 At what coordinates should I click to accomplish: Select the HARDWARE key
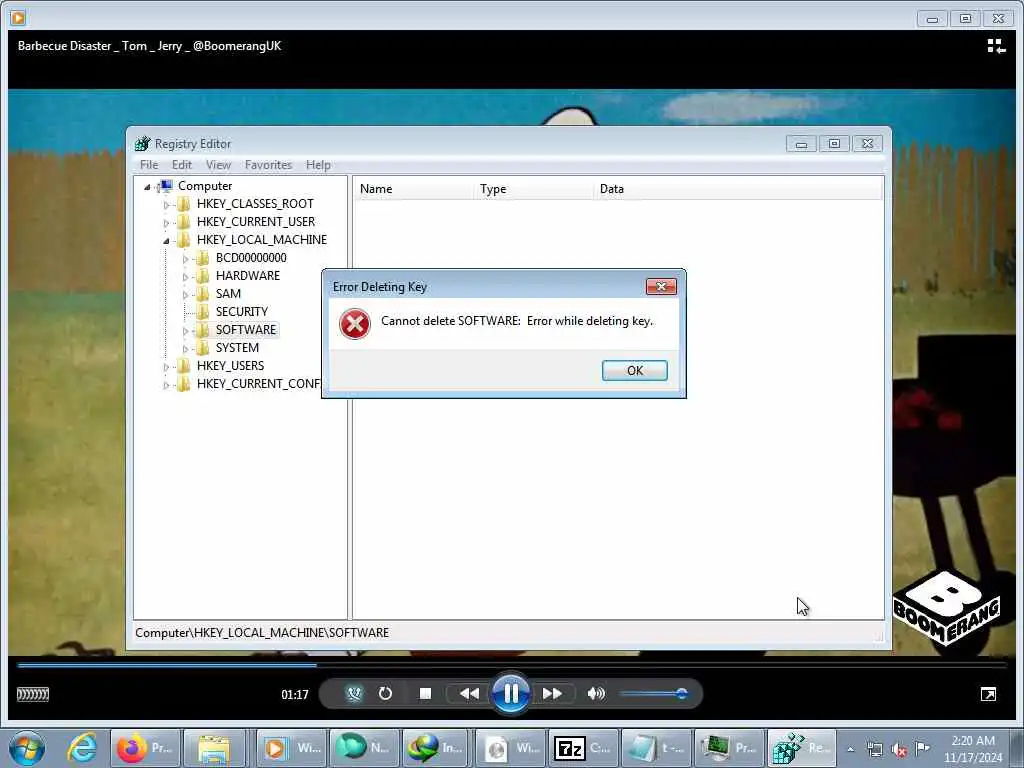pos(248,276)
